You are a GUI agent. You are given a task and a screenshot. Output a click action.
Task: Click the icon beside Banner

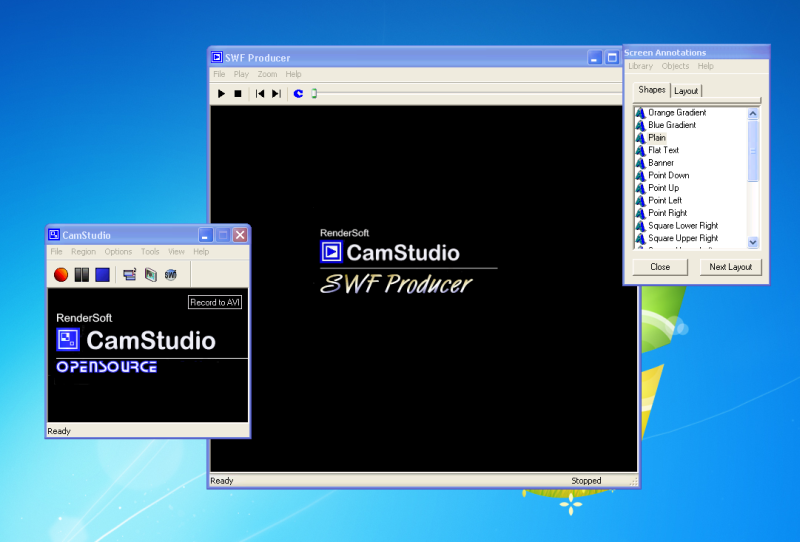641,163
